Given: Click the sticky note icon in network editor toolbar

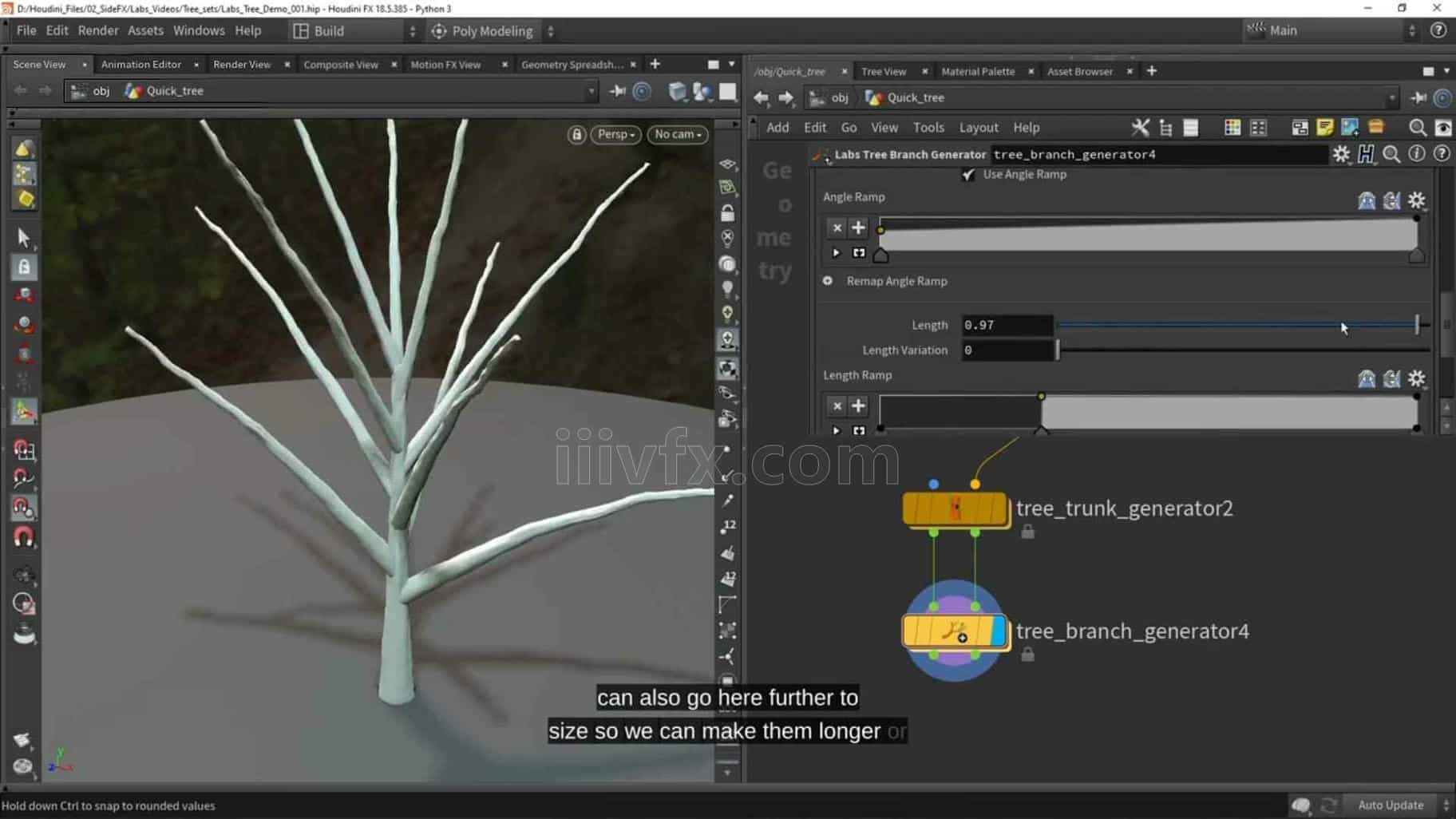Looking at the screenshot, I should coord(1326,128).
